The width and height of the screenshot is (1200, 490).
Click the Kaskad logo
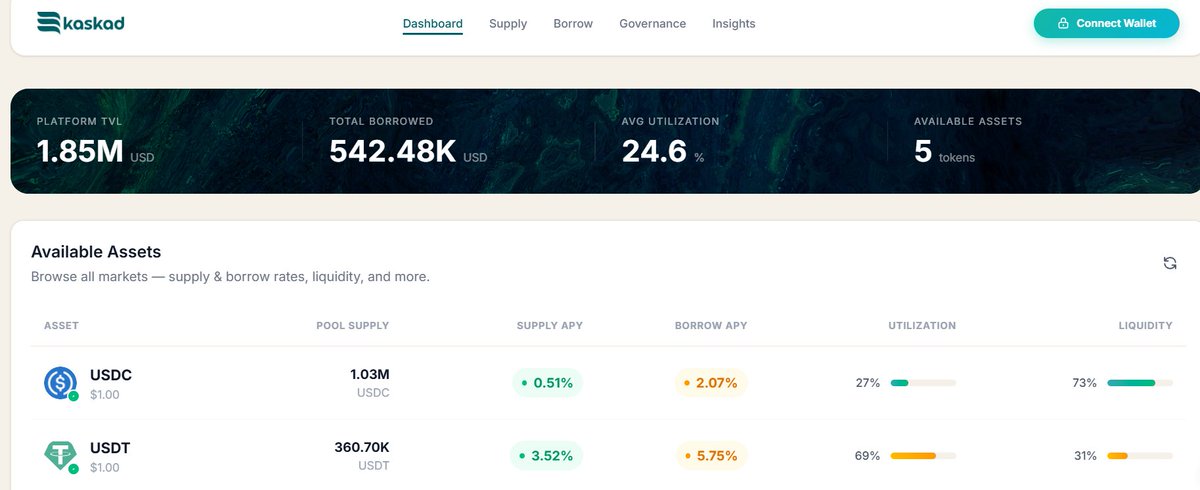pyautogui.click(x=81, y=23)
